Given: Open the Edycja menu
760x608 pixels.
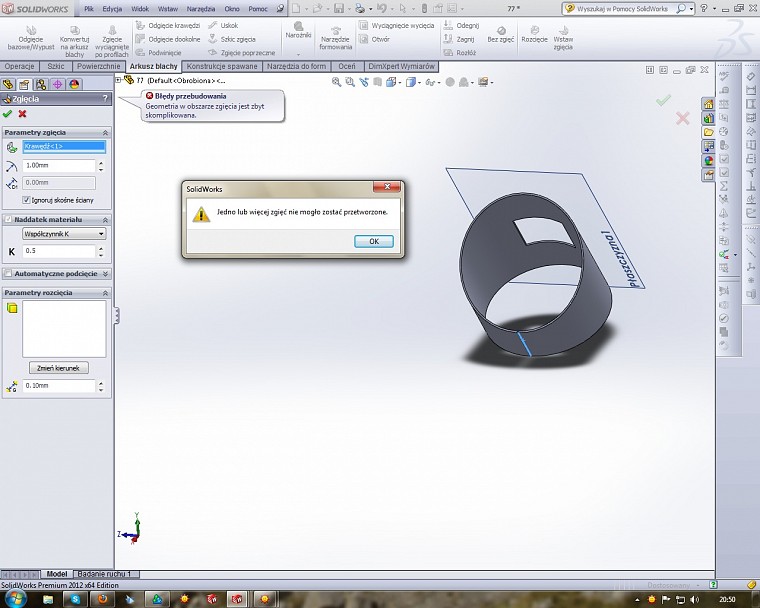Looking at the screenshot, I should coord(112,9).
